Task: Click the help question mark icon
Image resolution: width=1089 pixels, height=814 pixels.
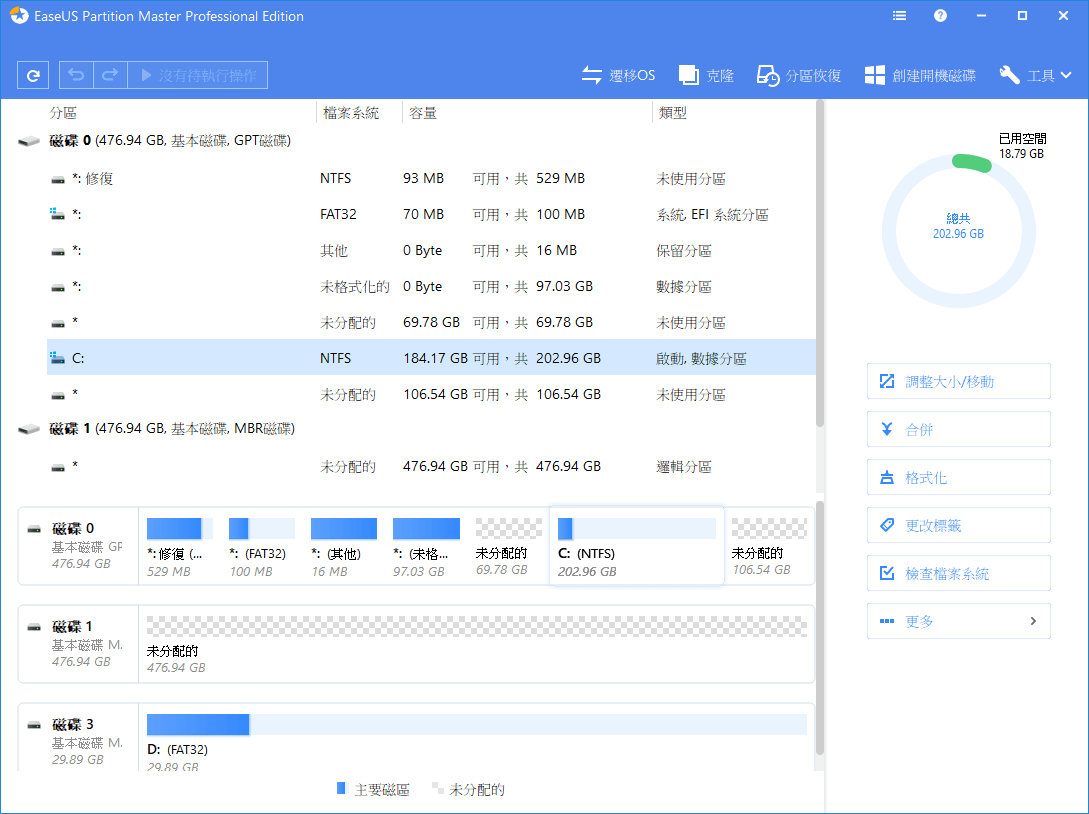Action: [940, 16]
